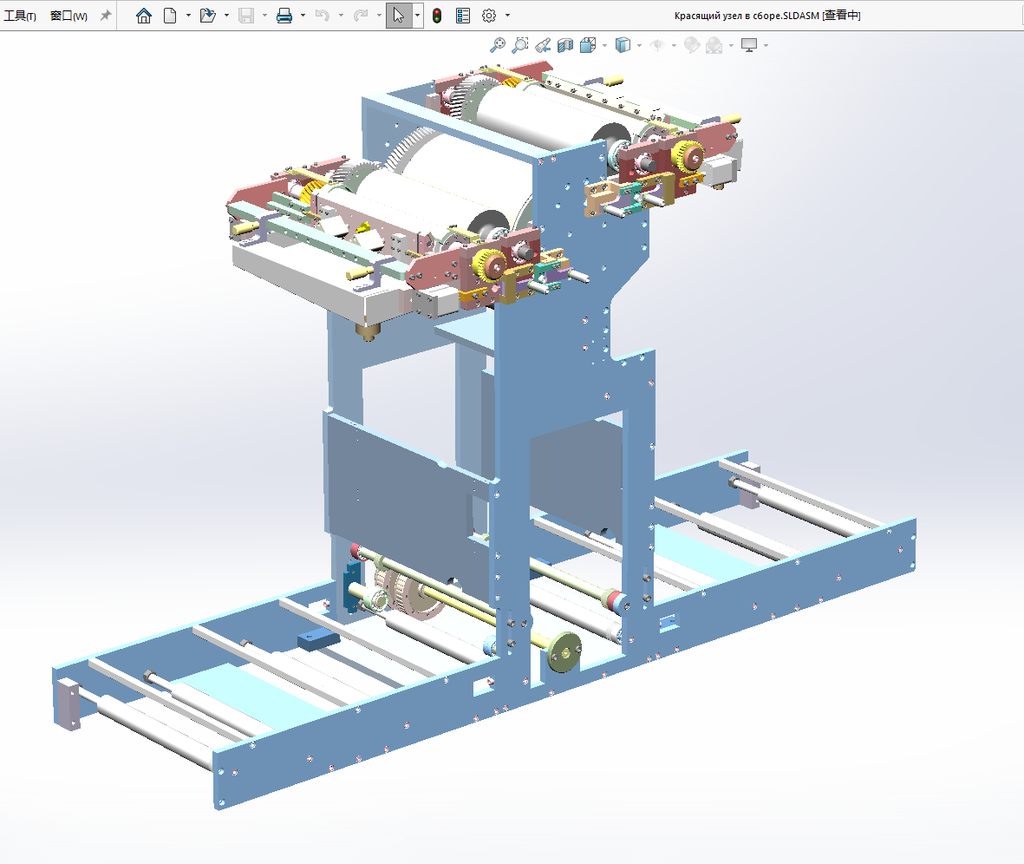Open View Orientation cube
This screenshot has width=1024, height=864.
click(588, 45)
